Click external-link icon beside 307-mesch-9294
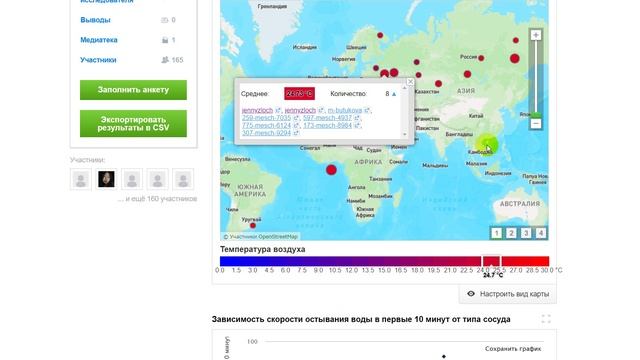This screenshot has height=360, width=640. coord(296,133)
